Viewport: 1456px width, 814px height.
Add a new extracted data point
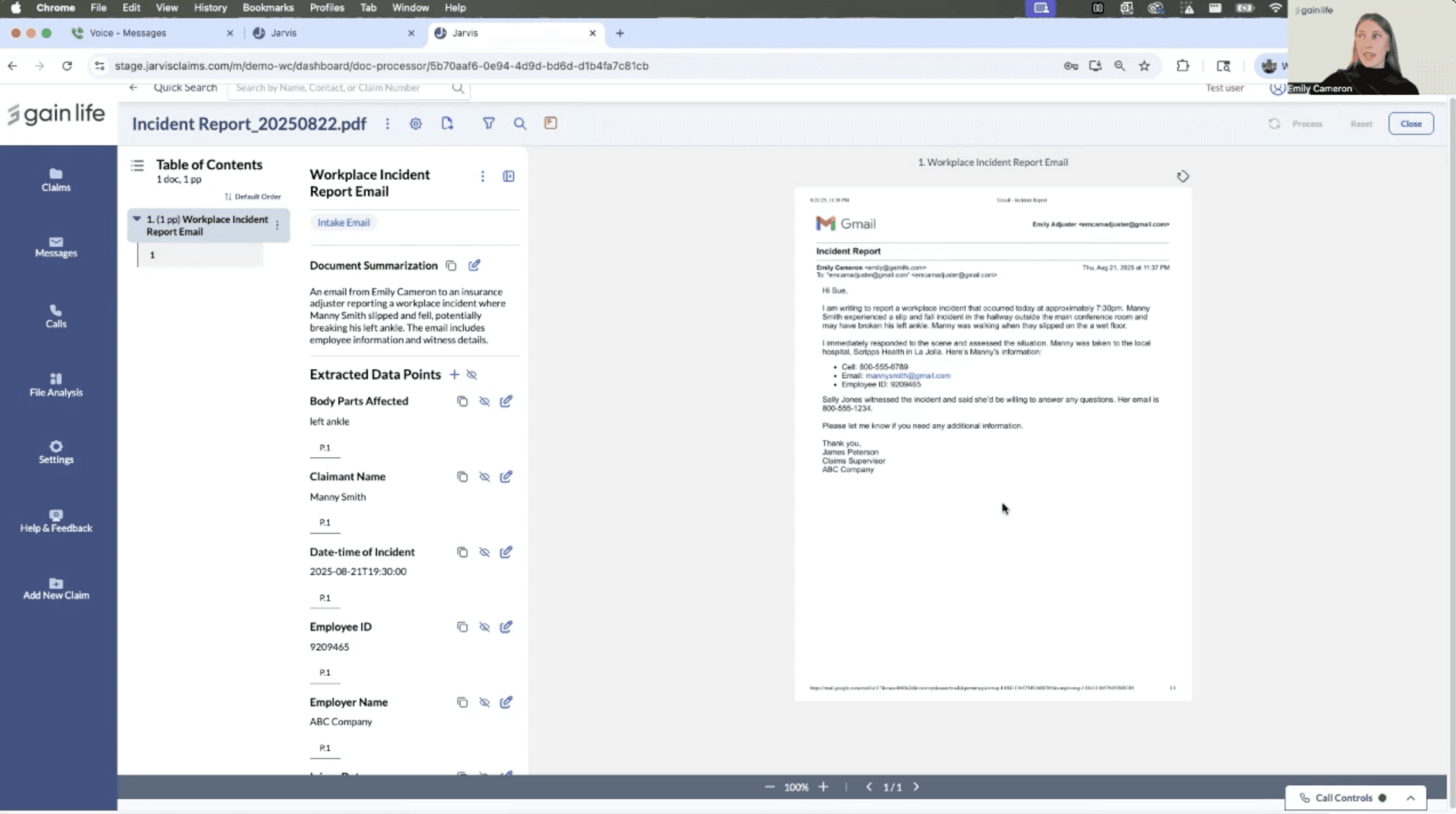pos(454,374)
